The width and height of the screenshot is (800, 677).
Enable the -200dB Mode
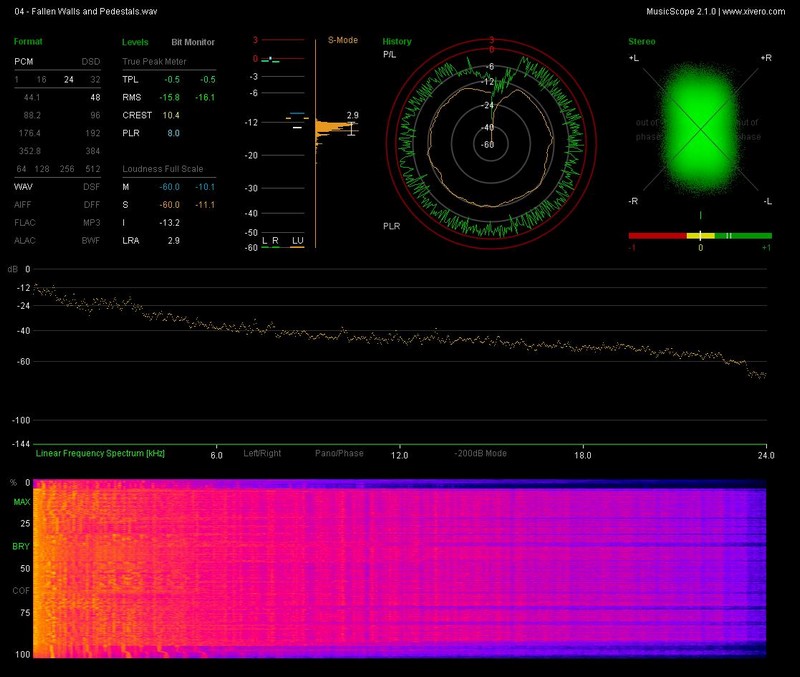pyautogui.click(x=481, y=453)
